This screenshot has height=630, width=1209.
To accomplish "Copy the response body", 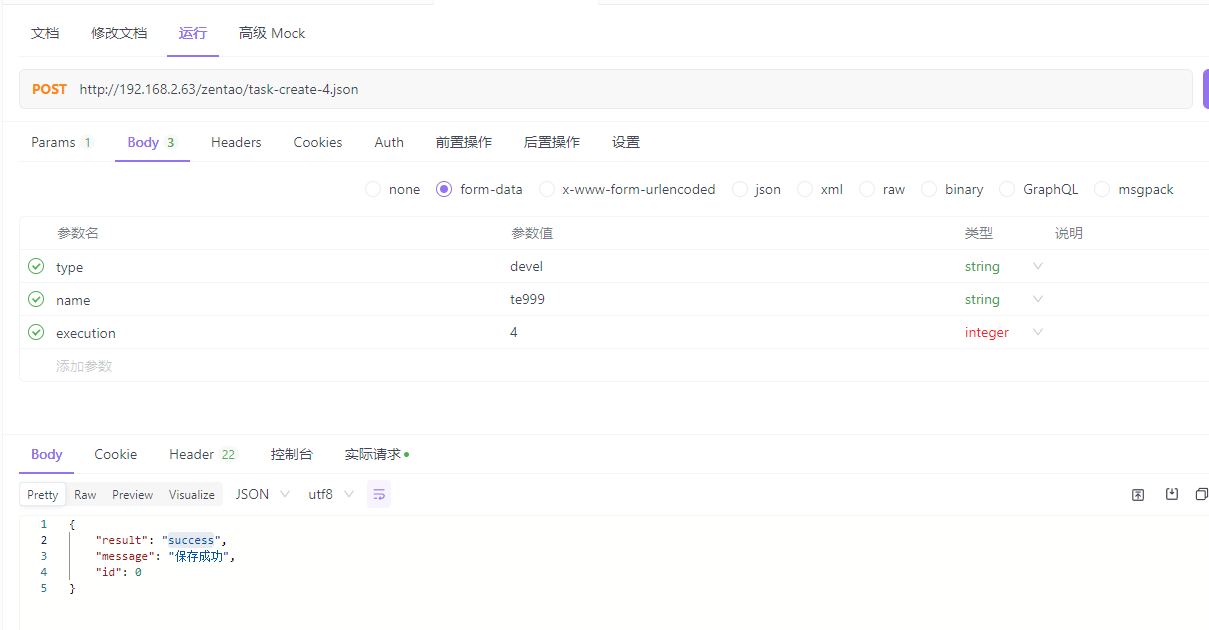I will pyautogui.click(x=1202, y=494).
